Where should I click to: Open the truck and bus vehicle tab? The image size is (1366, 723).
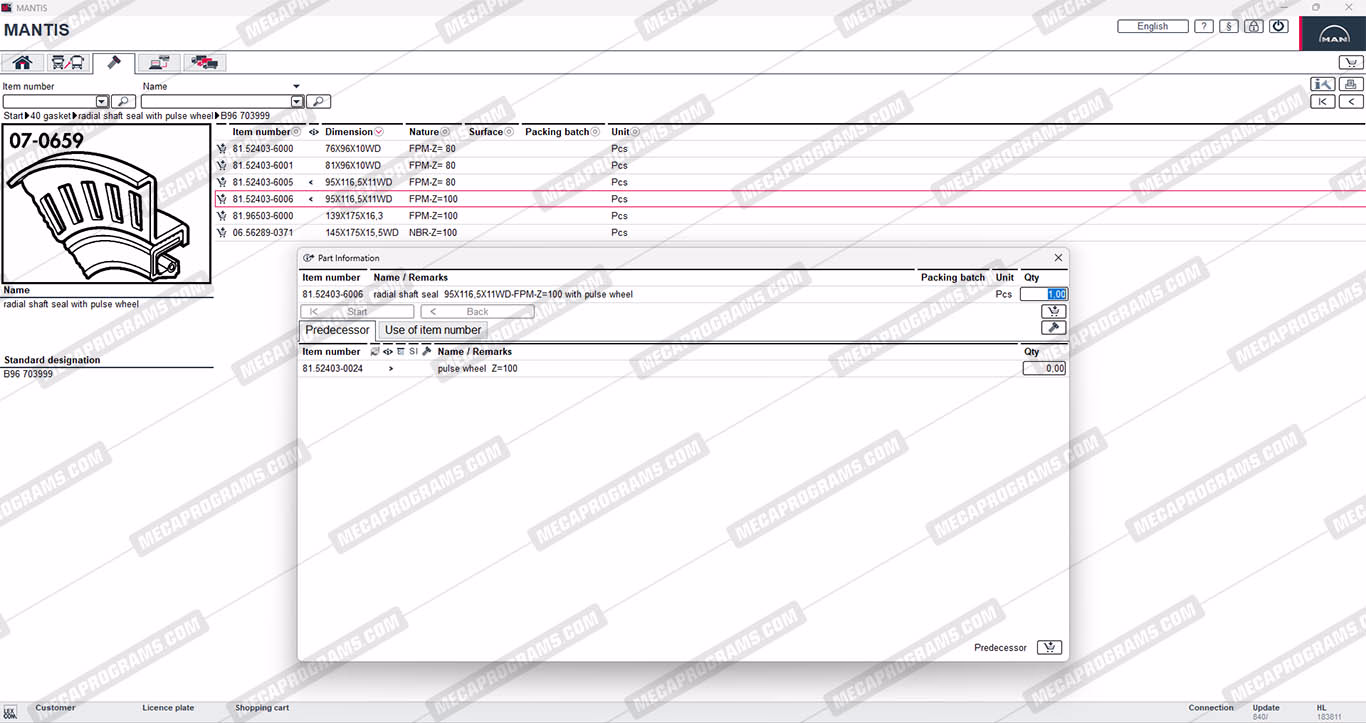tap(67, 63)
